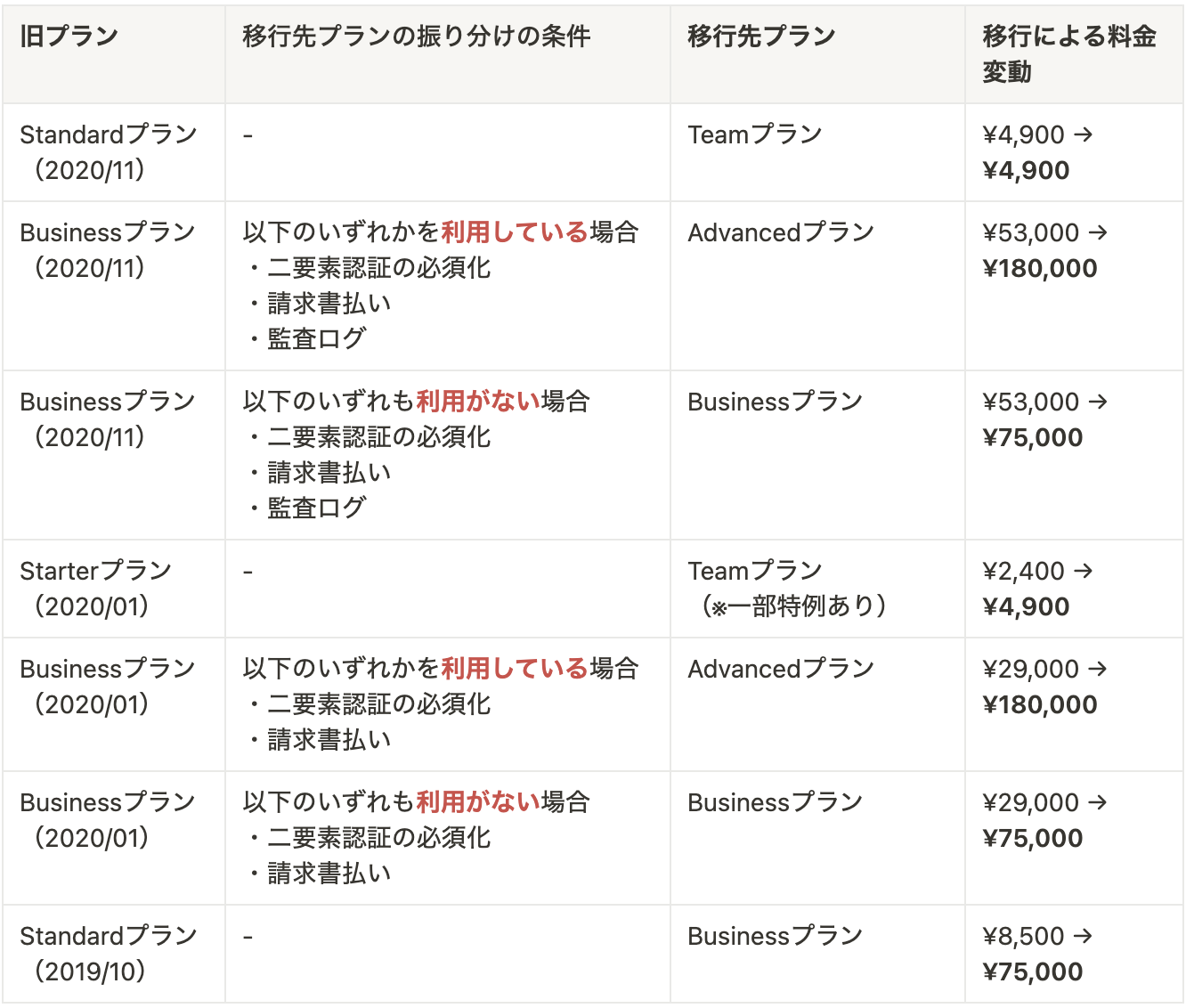Select the ¥29,000 → ¥75,000 price cell
Image resolution: width=1186 pixels, height=1008 pixels.
click(x=1044, y=820)
